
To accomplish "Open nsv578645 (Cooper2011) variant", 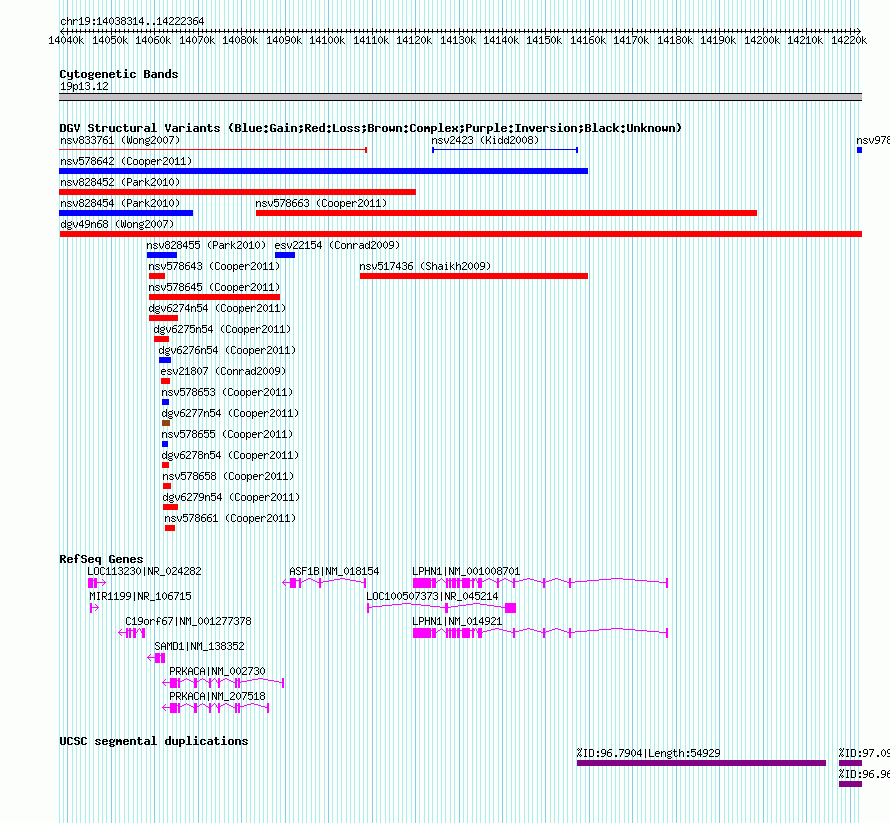I will tap(214, 297).
